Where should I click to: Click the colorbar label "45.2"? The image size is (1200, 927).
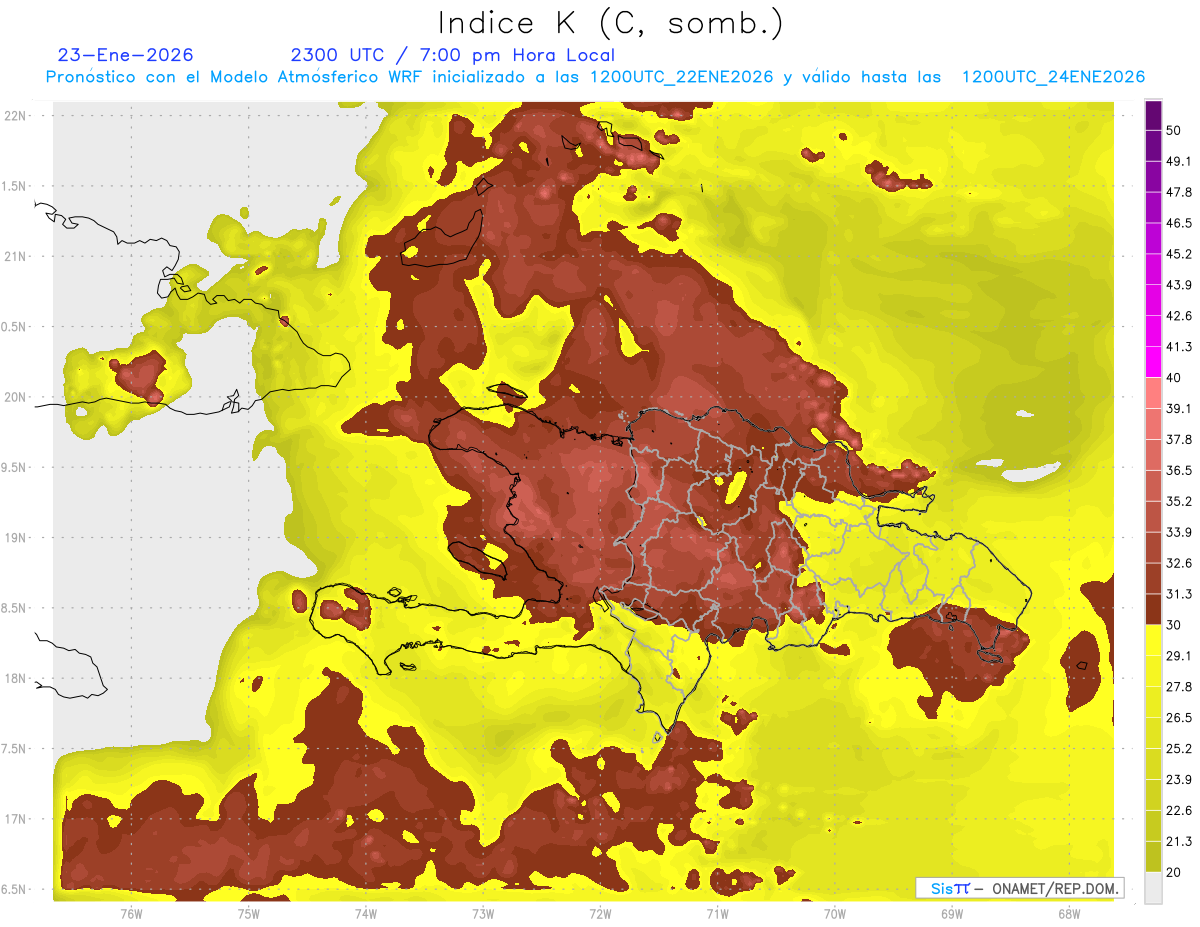pos(1179,254)
